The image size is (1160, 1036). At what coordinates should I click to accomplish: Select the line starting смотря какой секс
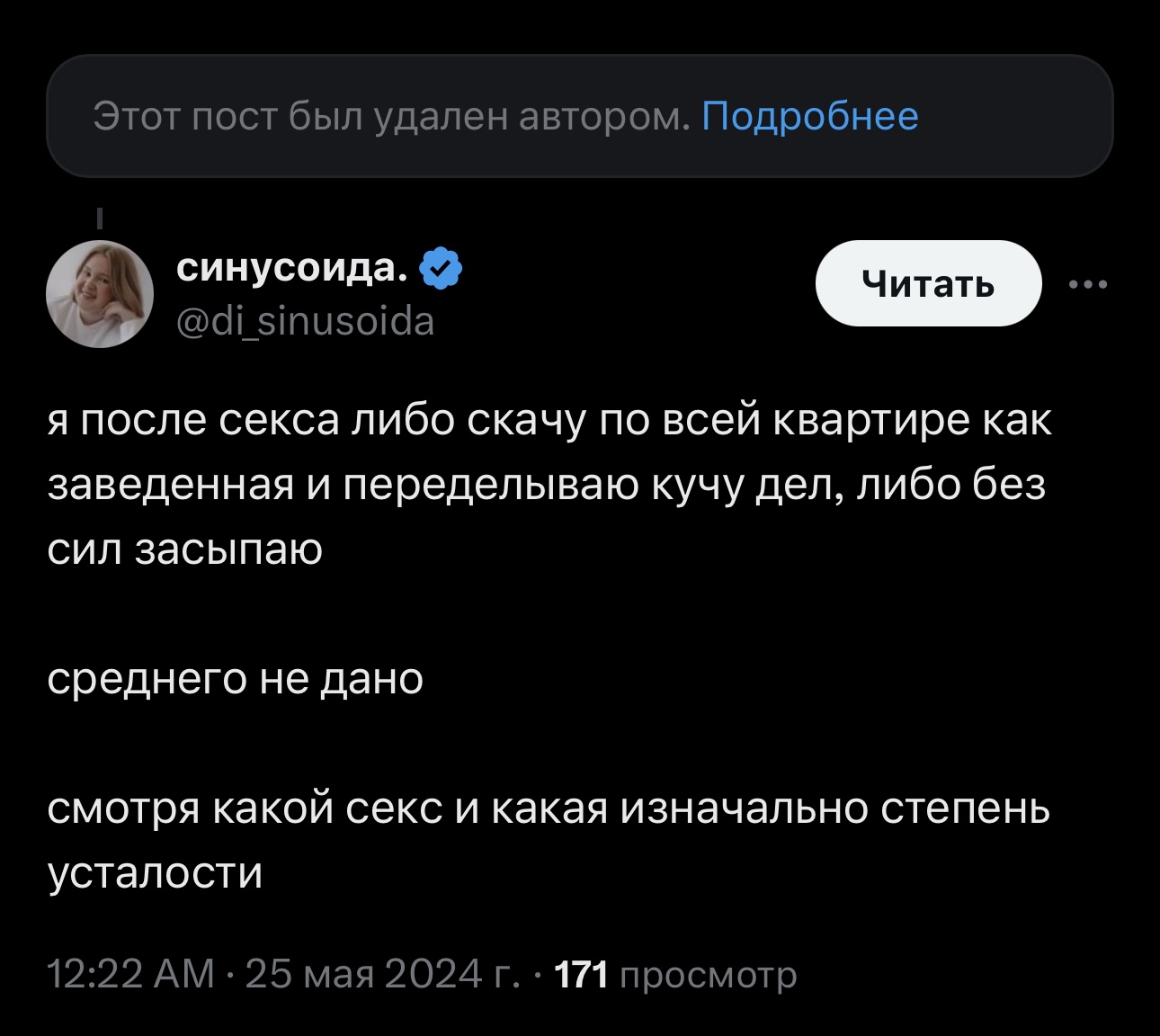coord(549,808)
